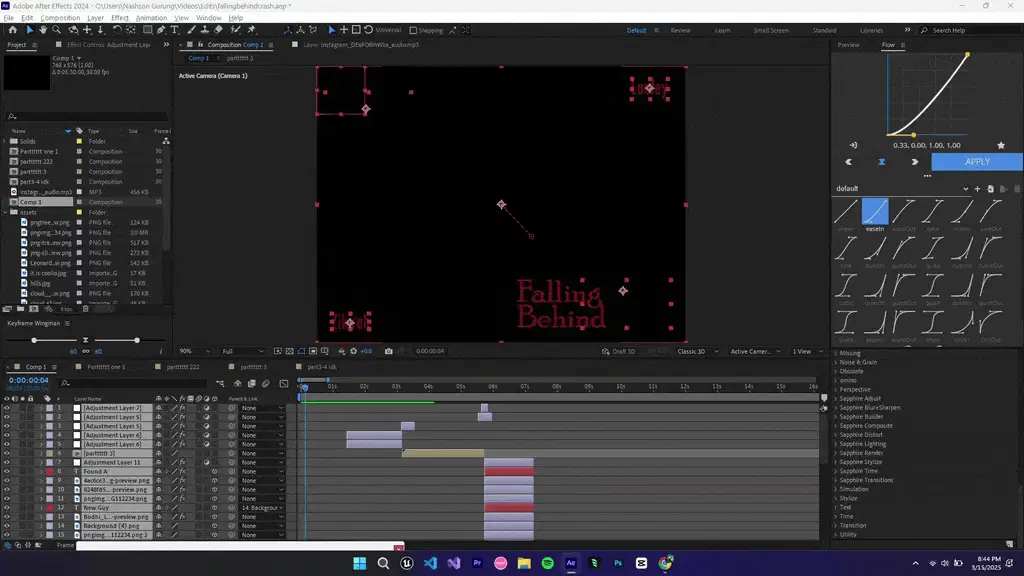Hide the New Guy layer eye icon
Viewport: 1024px width, 576px height.
coord(7,507)
